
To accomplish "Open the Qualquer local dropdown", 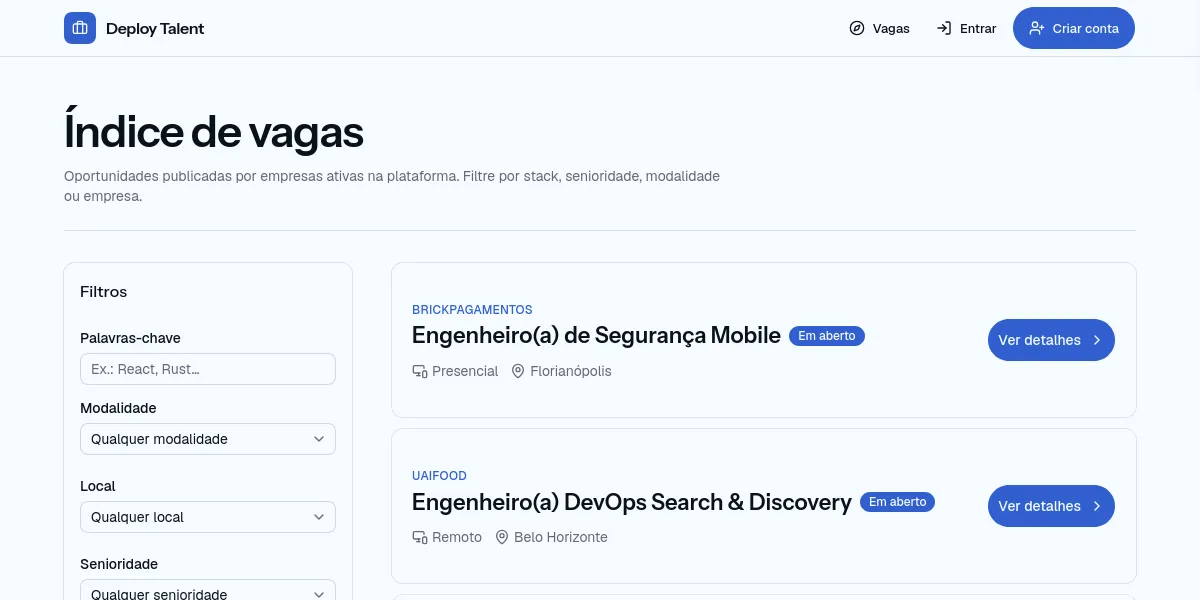I will pyautogui.click(x=208, y=517).
